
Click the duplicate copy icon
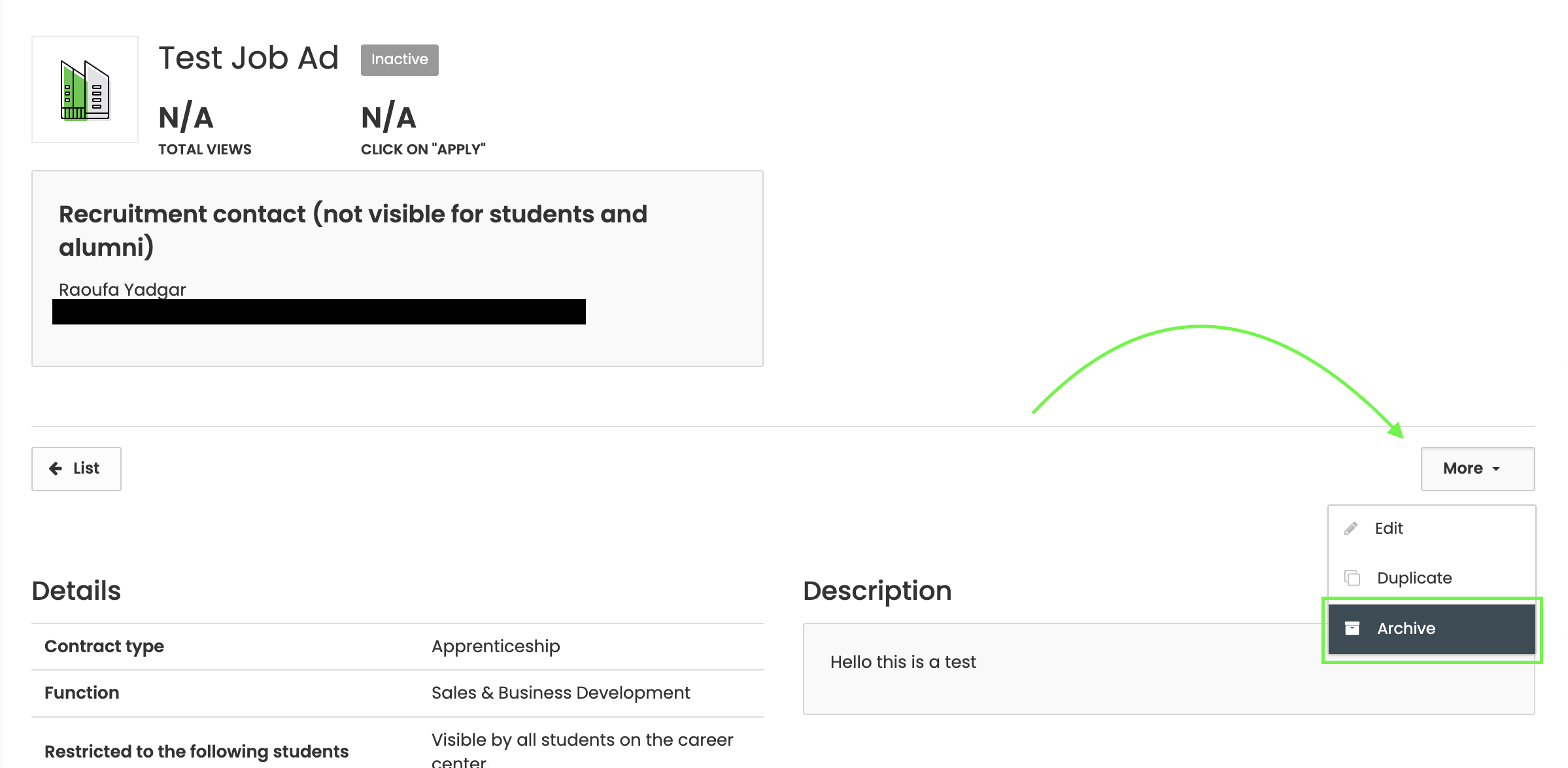pyautogui.click(x=1352, y=578)
